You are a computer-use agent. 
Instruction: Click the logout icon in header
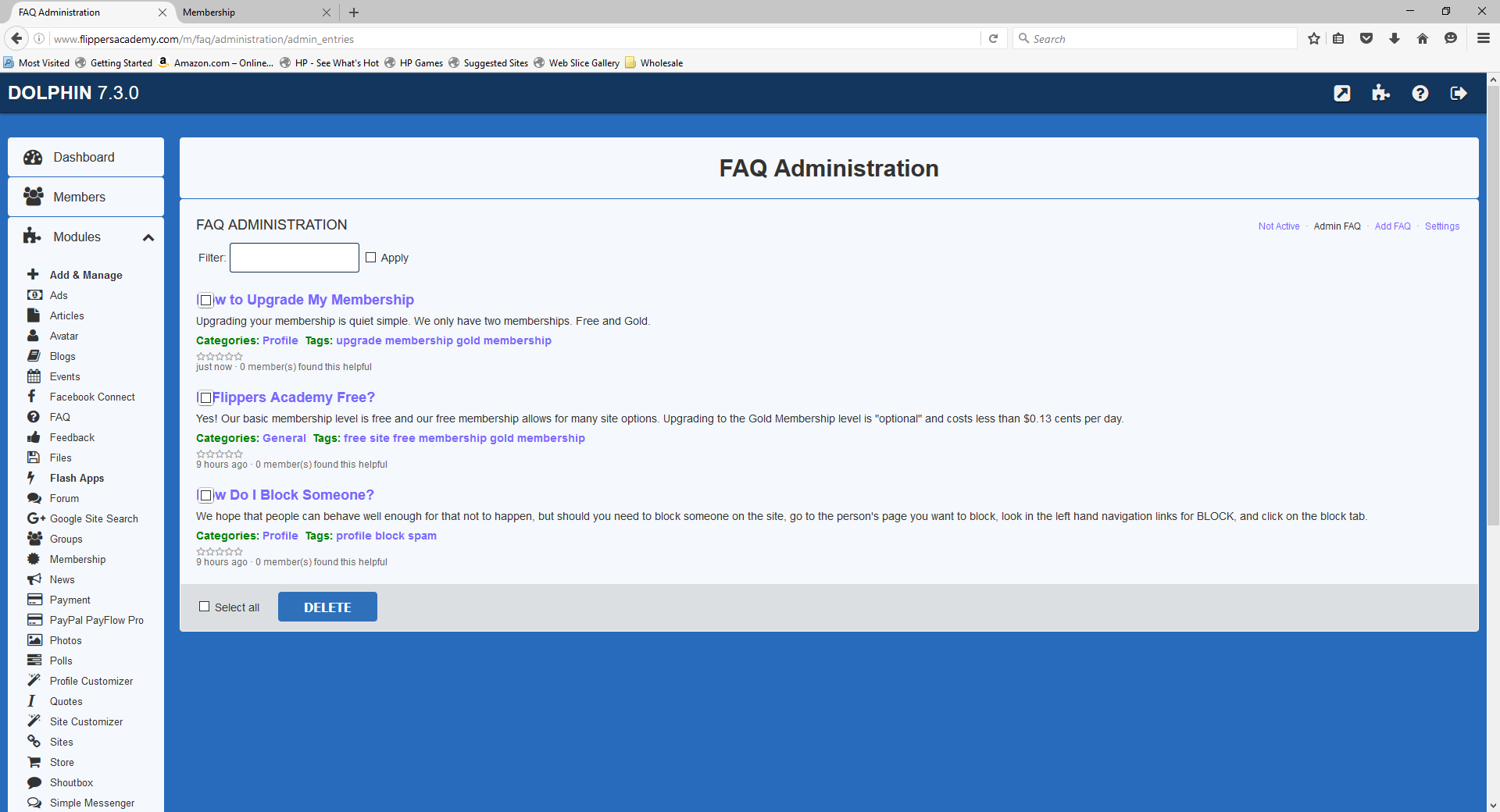[1458, 94]
